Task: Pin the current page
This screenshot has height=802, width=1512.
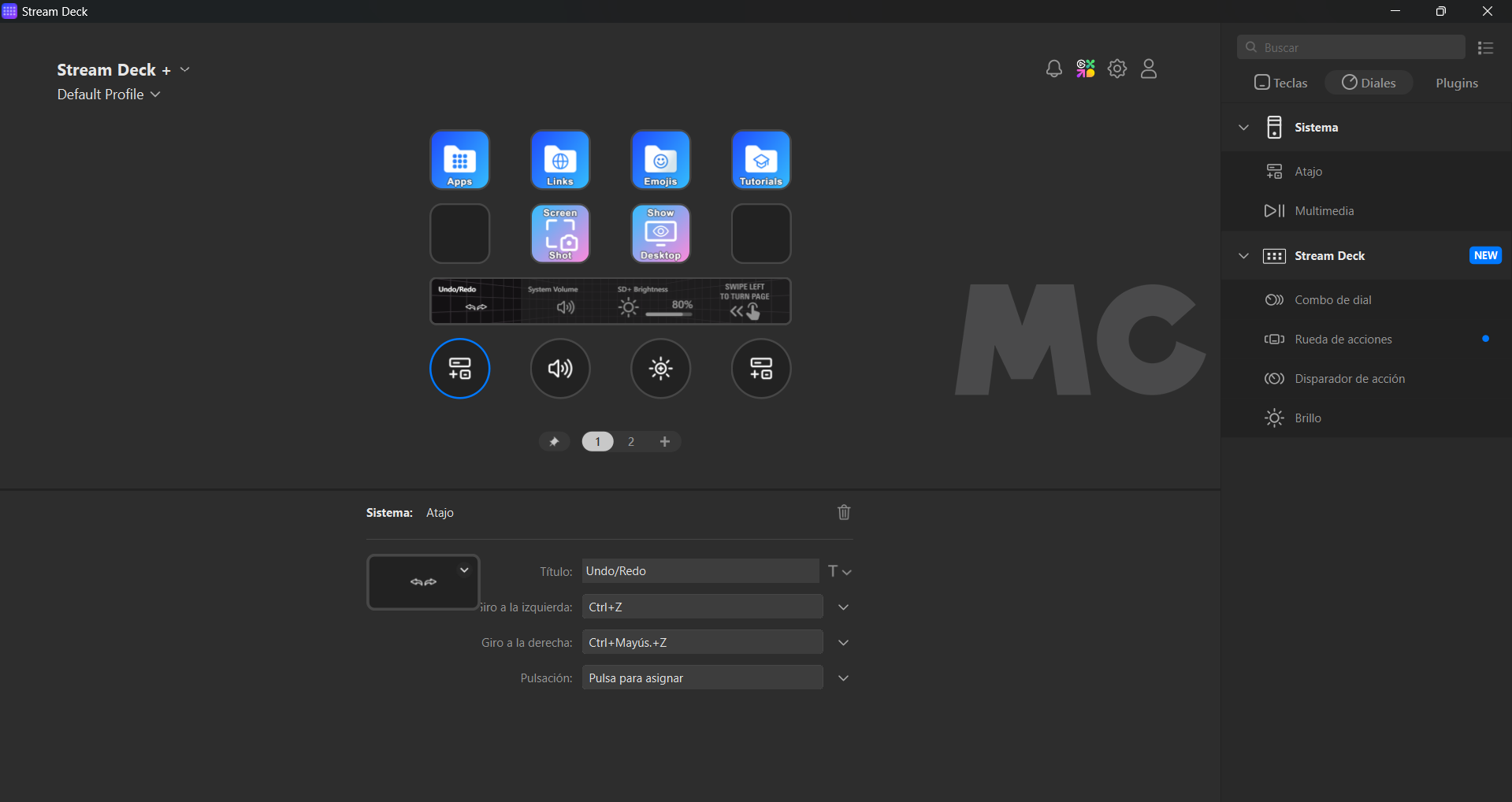Action: (554, 442)
